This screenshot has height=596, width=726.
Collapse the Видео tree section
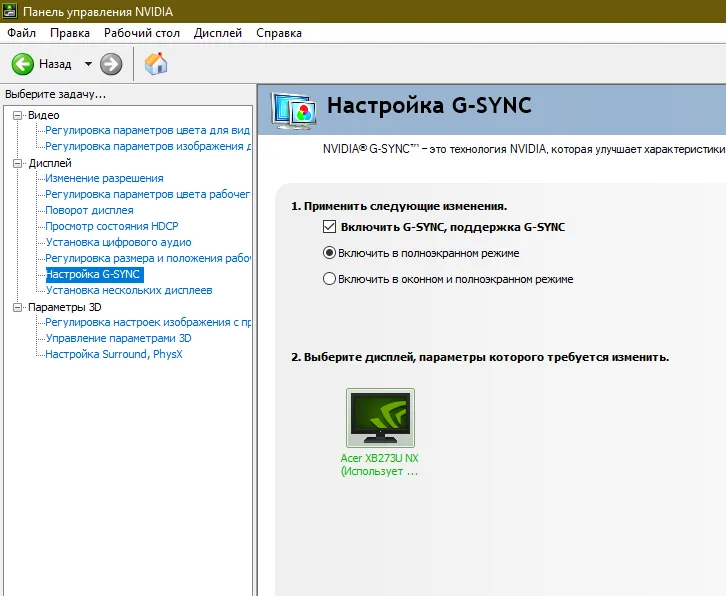[18, 115]
